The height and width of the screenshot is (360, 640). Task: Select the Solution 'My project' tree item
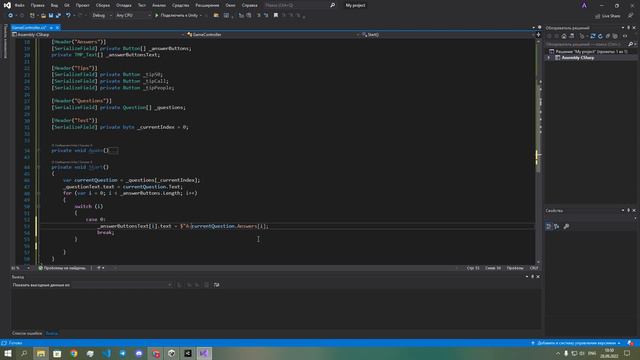point(589,51)
